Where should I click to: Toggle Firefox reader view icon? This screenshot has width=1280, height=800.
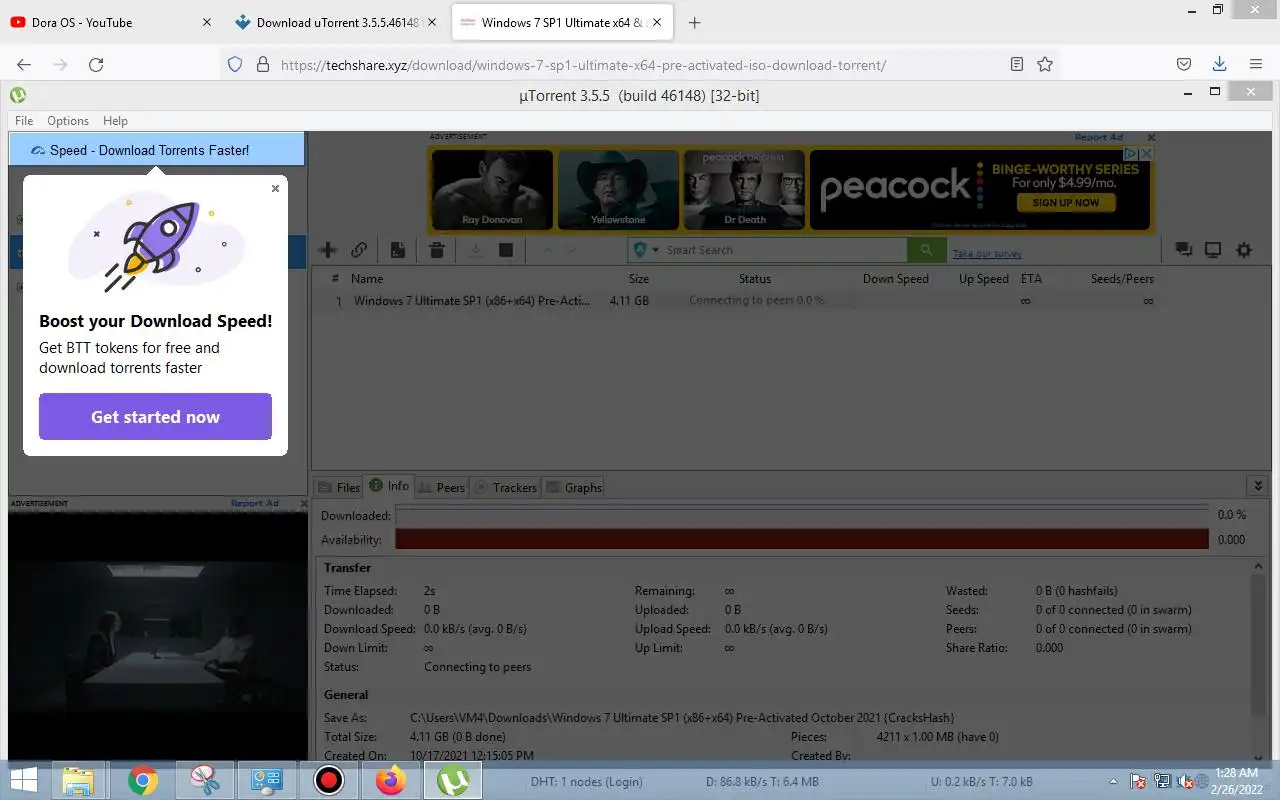click(1017, 64)
